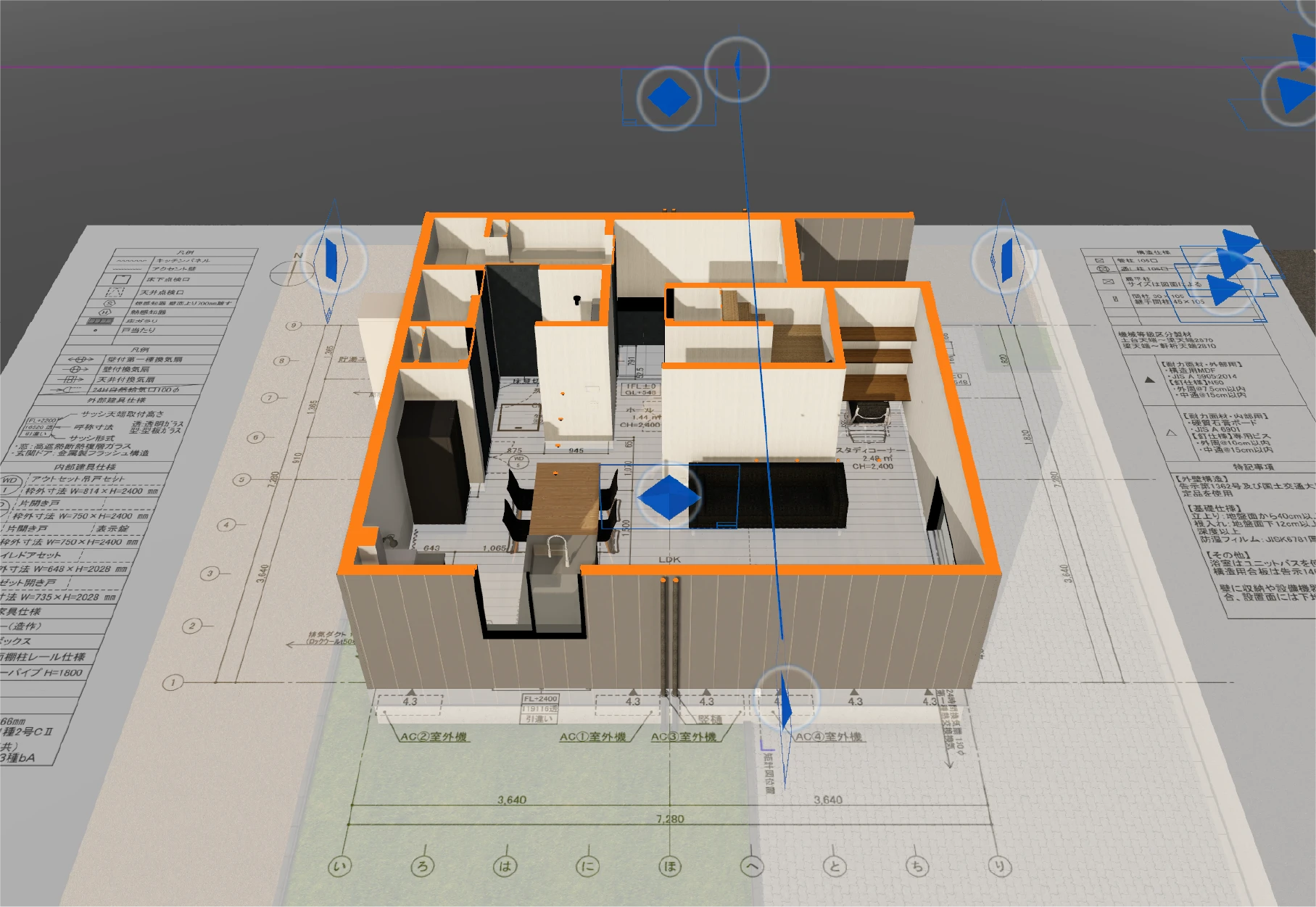1316x907 pixels.
Task: Click grid bubble い
Action: pyautogui.click(x=339, y=866)
